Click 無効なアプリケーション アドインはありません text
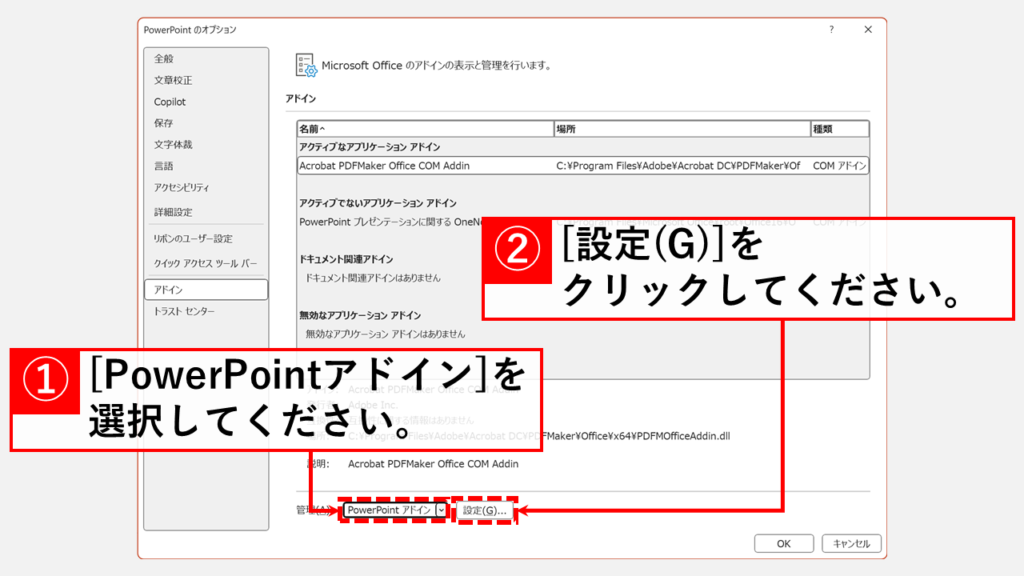 385,334
